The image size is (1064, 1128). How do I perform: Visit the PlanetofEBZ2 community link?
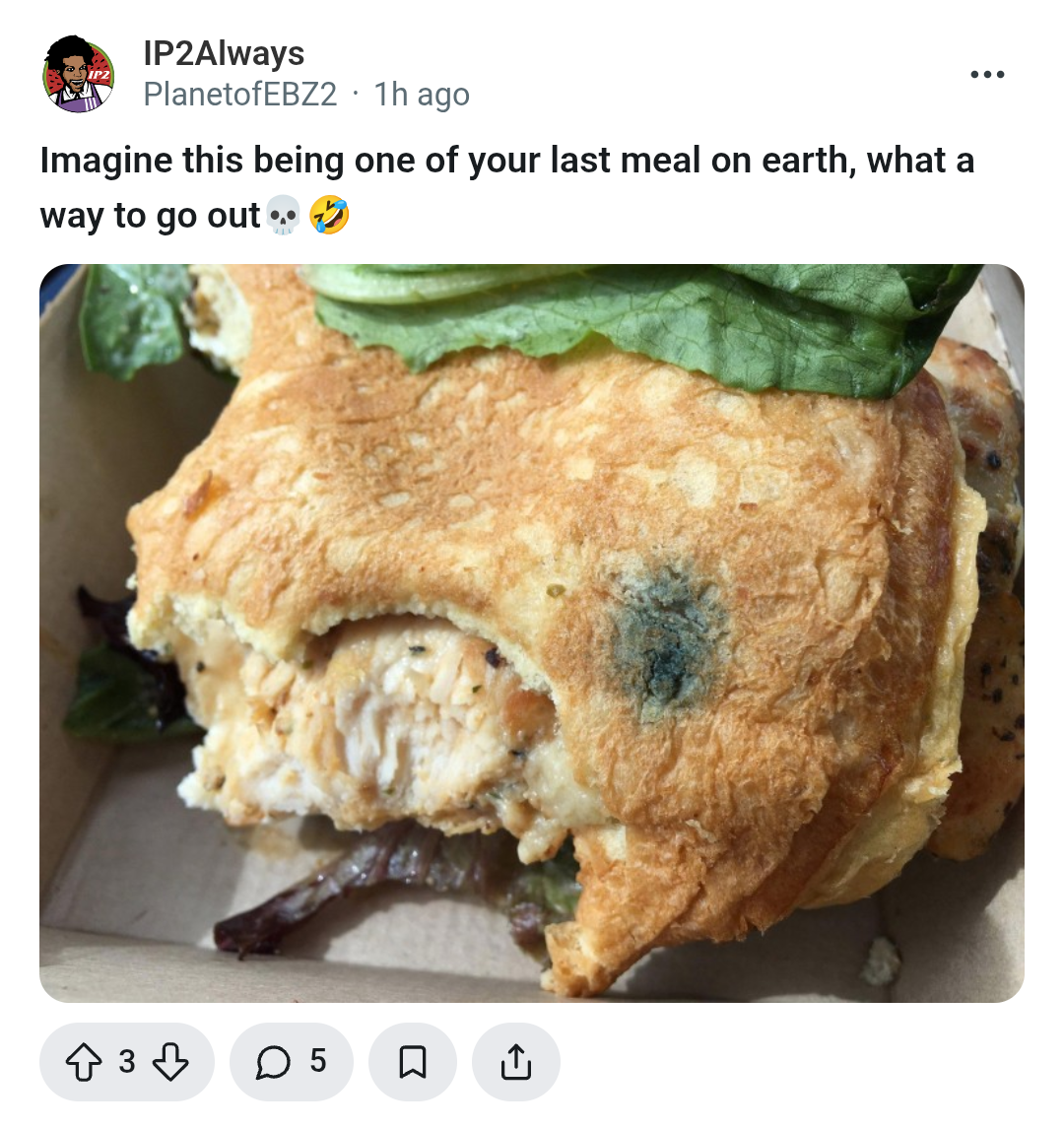[240, 95]
